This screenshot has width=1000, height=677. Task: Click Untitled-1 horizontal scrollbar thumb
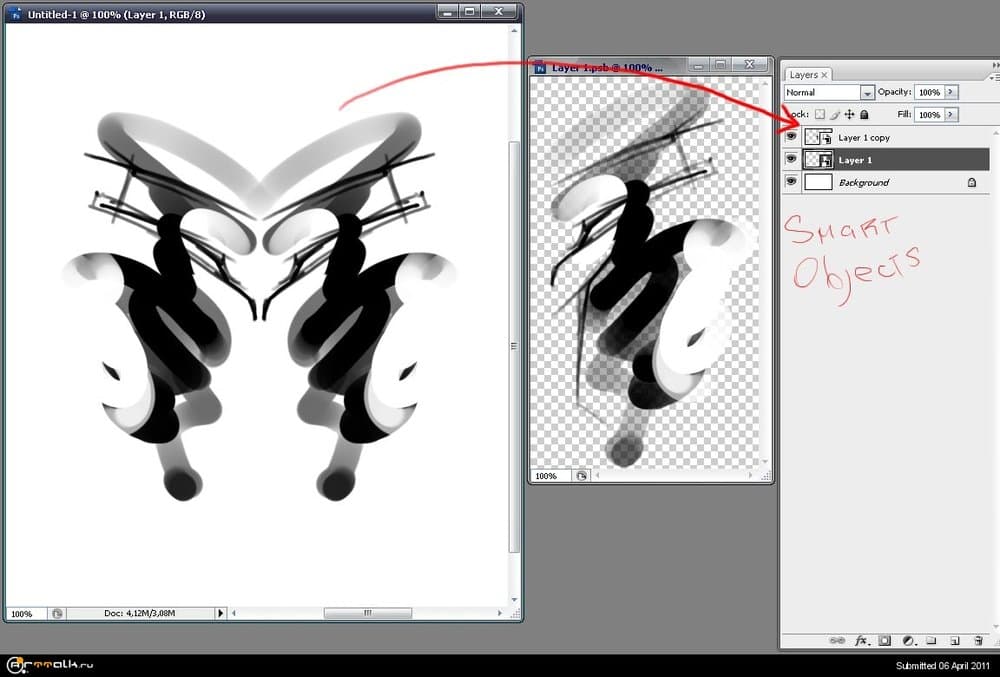pyautogui.click(x=367, y=613)
